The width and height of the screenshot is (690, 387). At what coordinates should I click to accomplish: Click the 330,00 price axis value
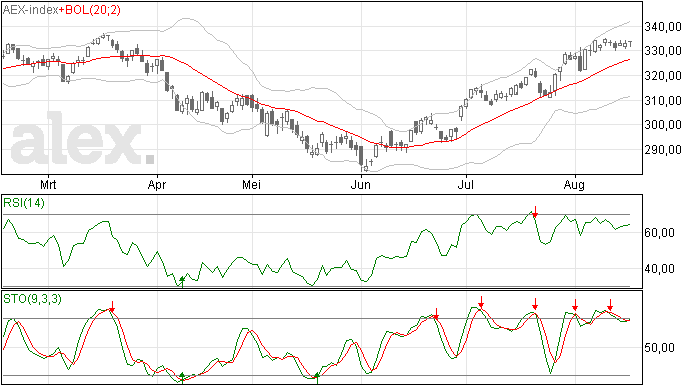(x=663, y=51)
